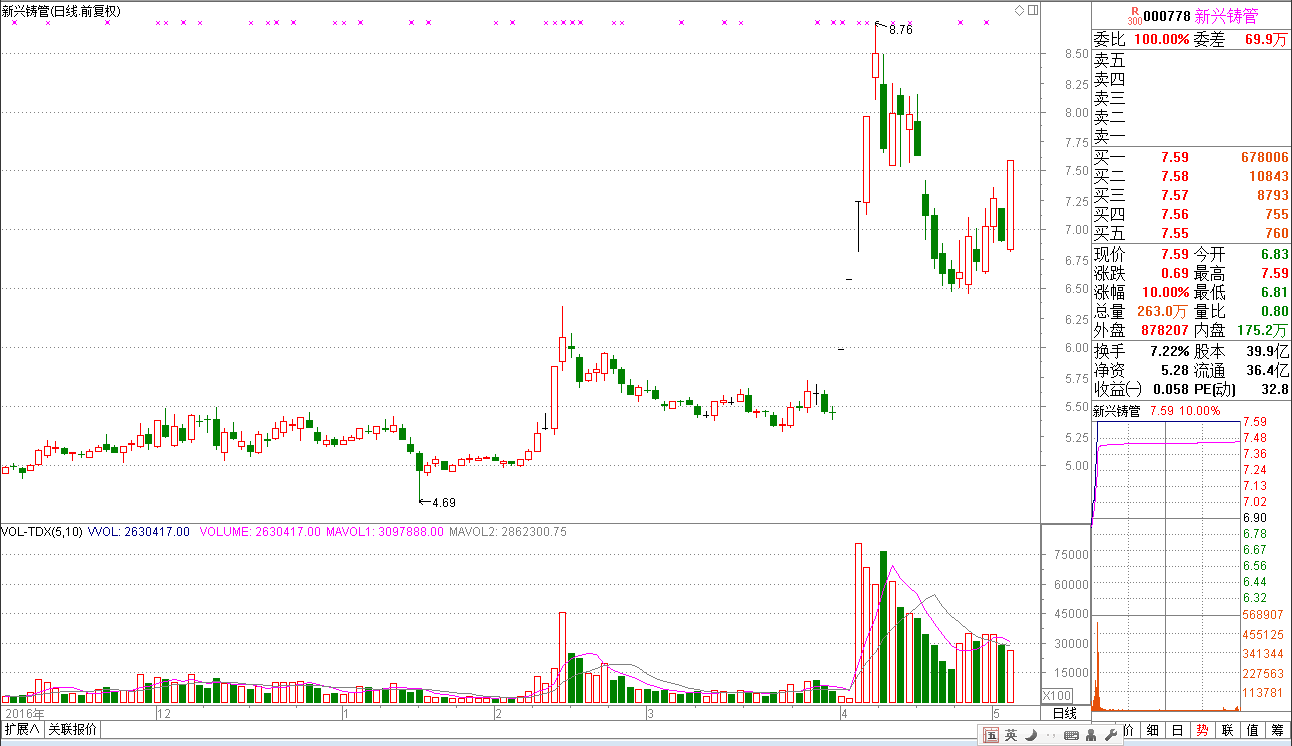The width and height of the screenshot is (1292, 746).
Task: Switch to the 细 tab
Action: 1153,730
